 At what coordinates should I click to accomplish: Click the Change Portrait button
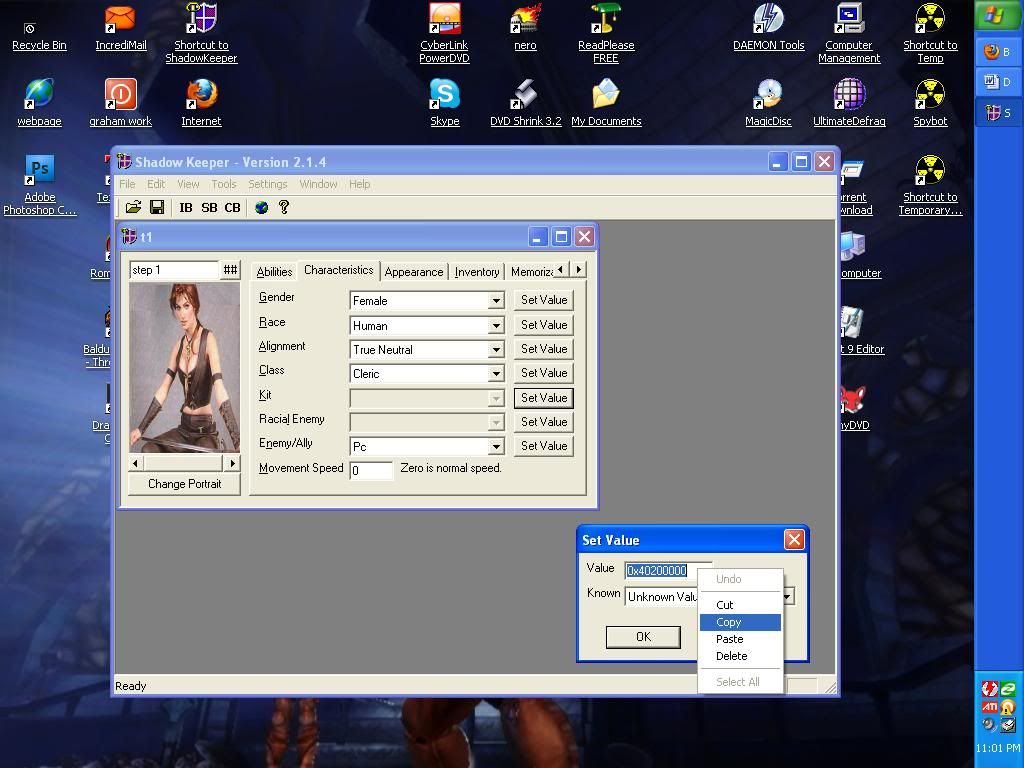tap(185, 484)
